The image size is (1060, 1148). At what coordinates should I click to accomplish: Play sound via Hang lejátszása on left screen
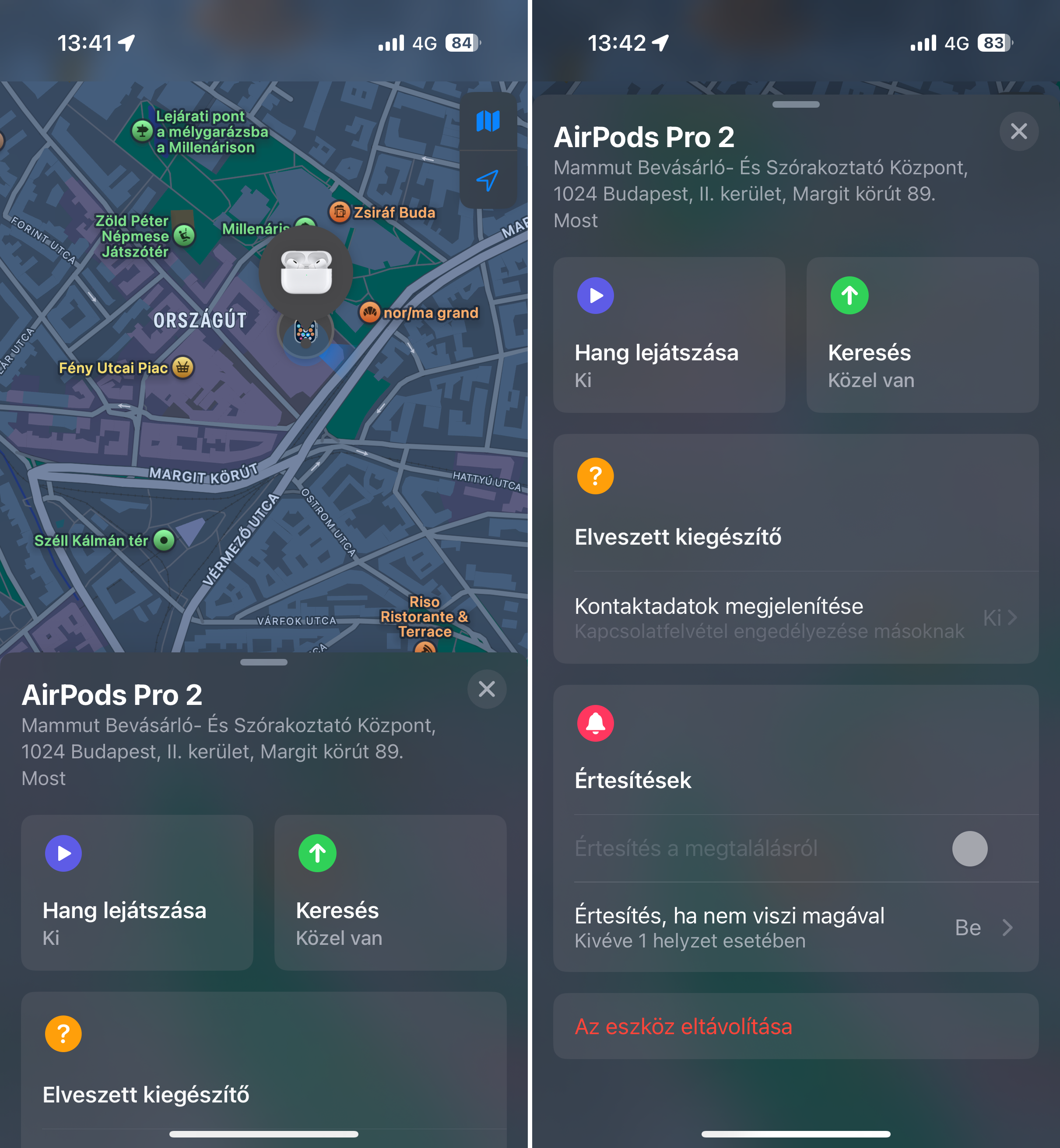[x=137, y=892]
